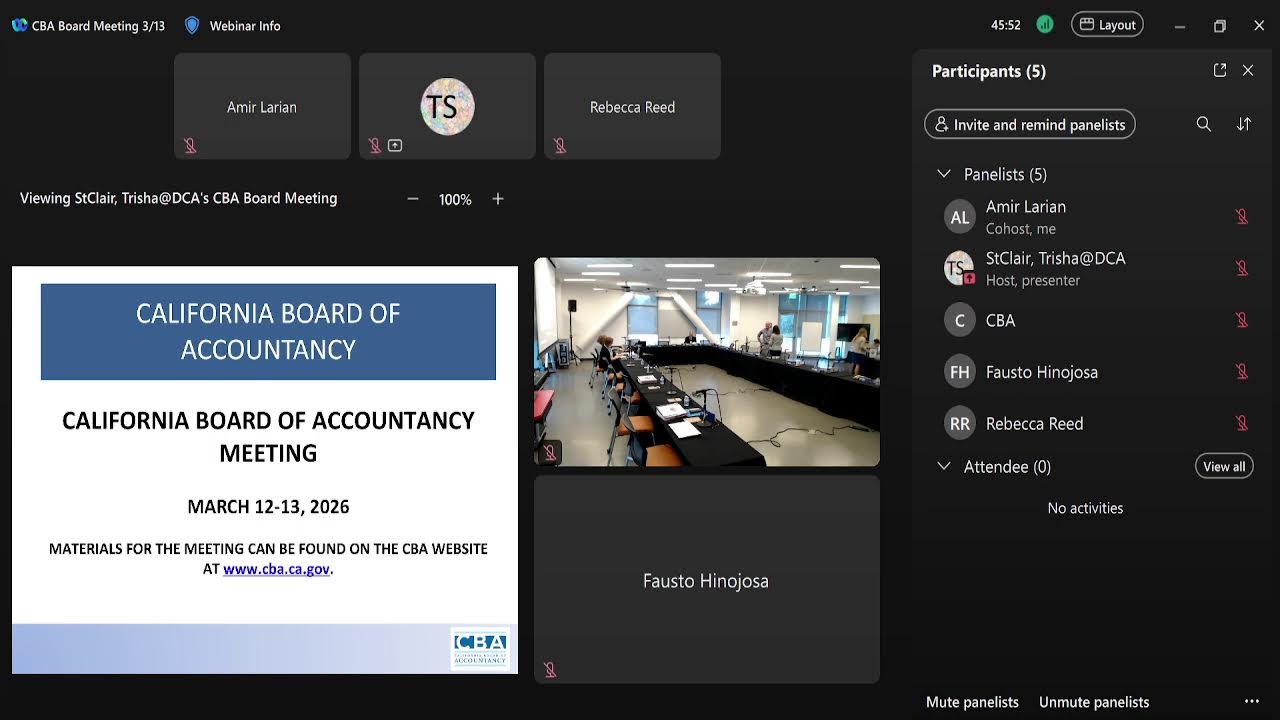
Task: Unmute Rebecca Reed in participant list
Action: point(1242,423)
